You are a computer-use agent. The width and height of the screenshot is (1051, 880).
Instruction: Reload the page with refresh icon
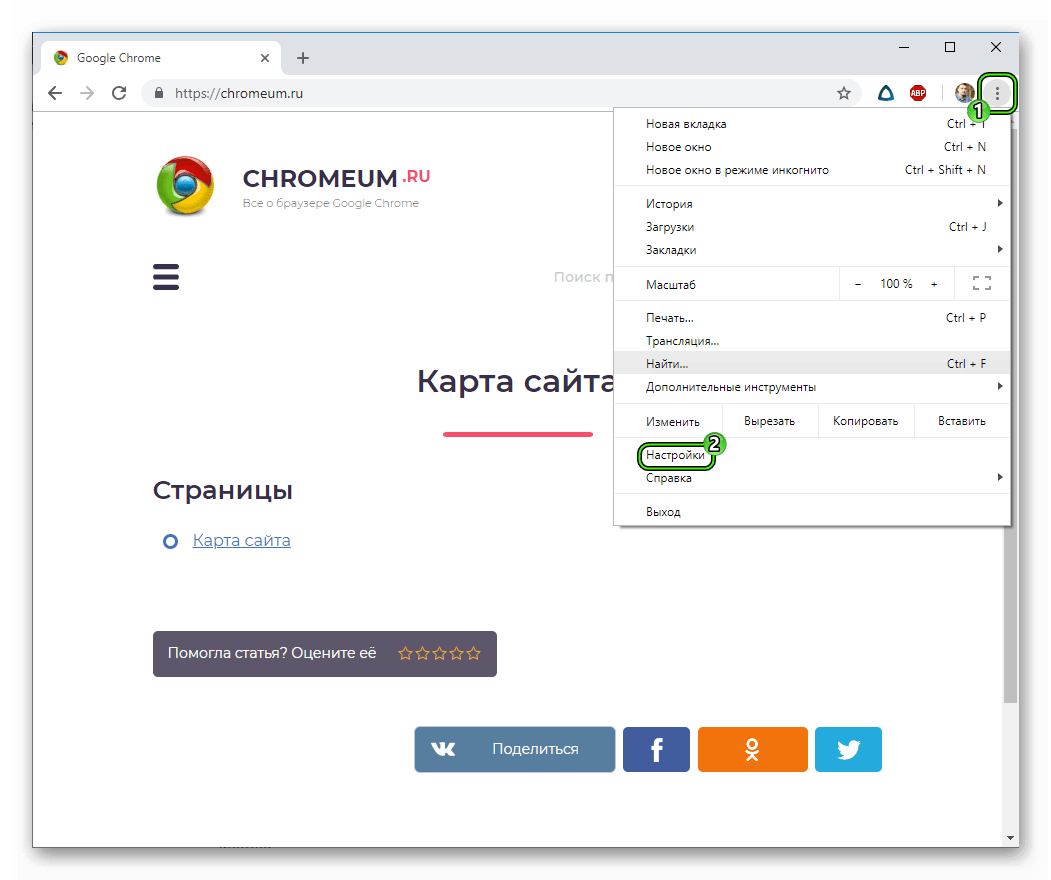[119, 93]
